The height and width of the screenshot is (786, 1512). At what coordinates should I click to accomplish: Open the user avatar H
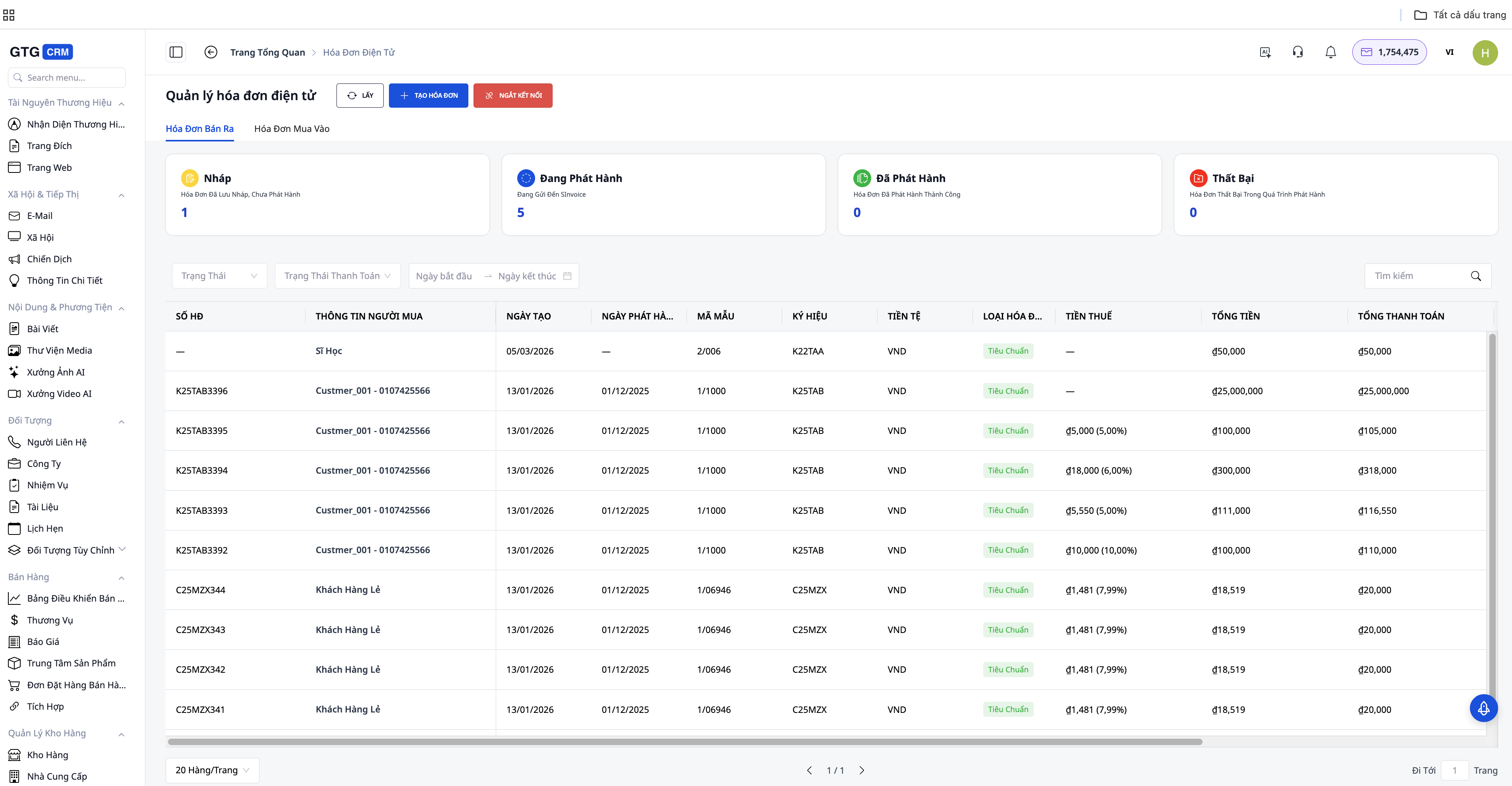tap(1485, 52)
